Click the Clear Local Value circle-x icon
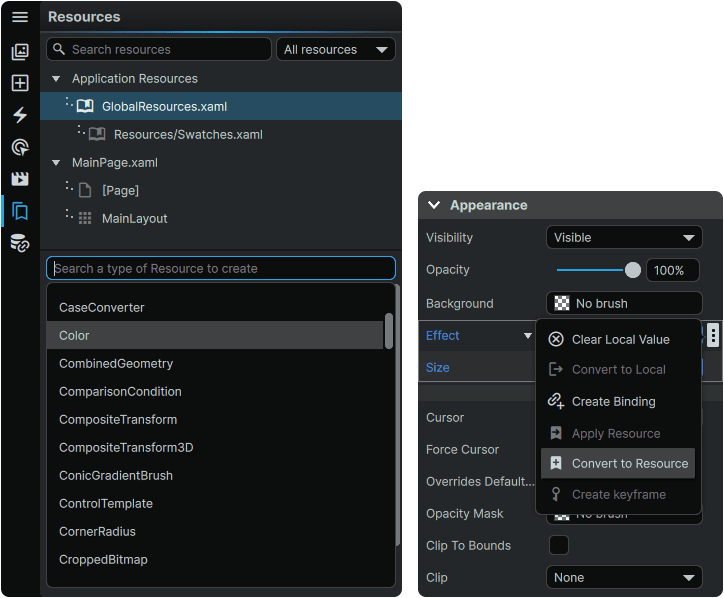Image resolution: width=724 pixels, height=598 pixels. pyautogui.click(x=556, y=339)
